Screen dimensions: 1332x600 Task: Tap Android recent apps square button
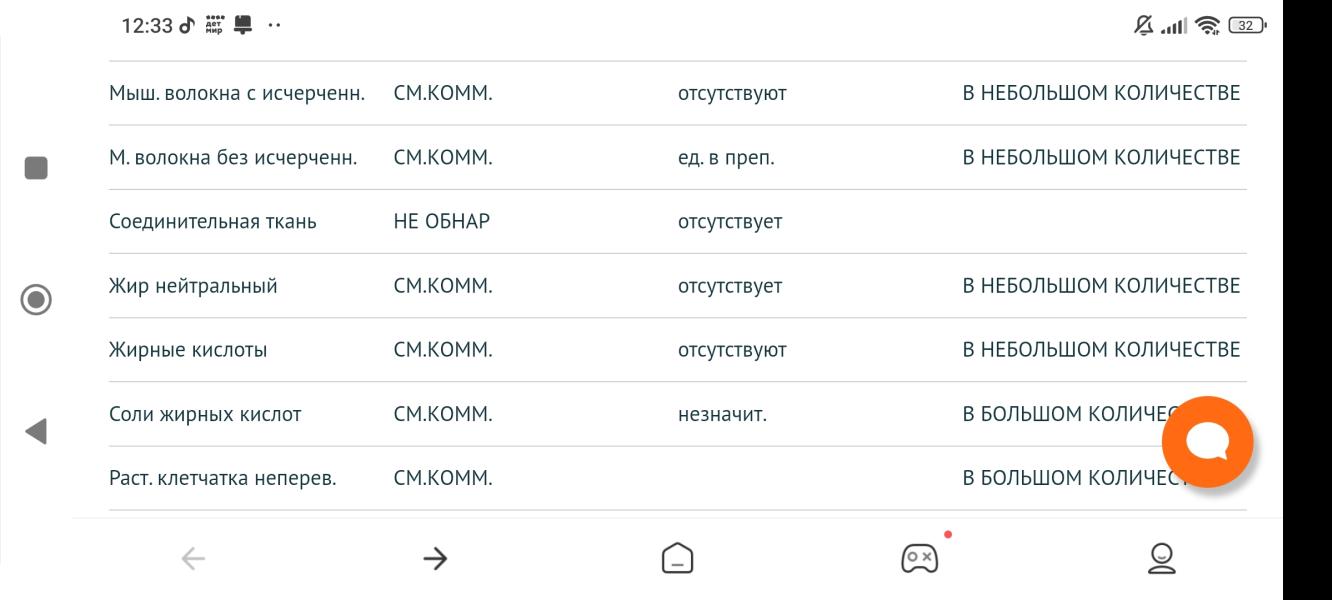point(36,167)
